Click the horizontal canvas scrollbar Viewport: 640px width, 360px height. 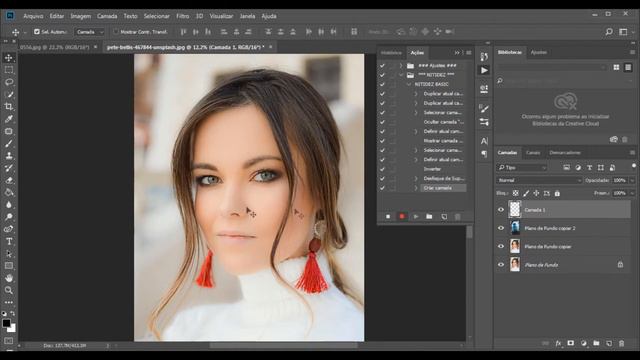[x=284, y=346]
